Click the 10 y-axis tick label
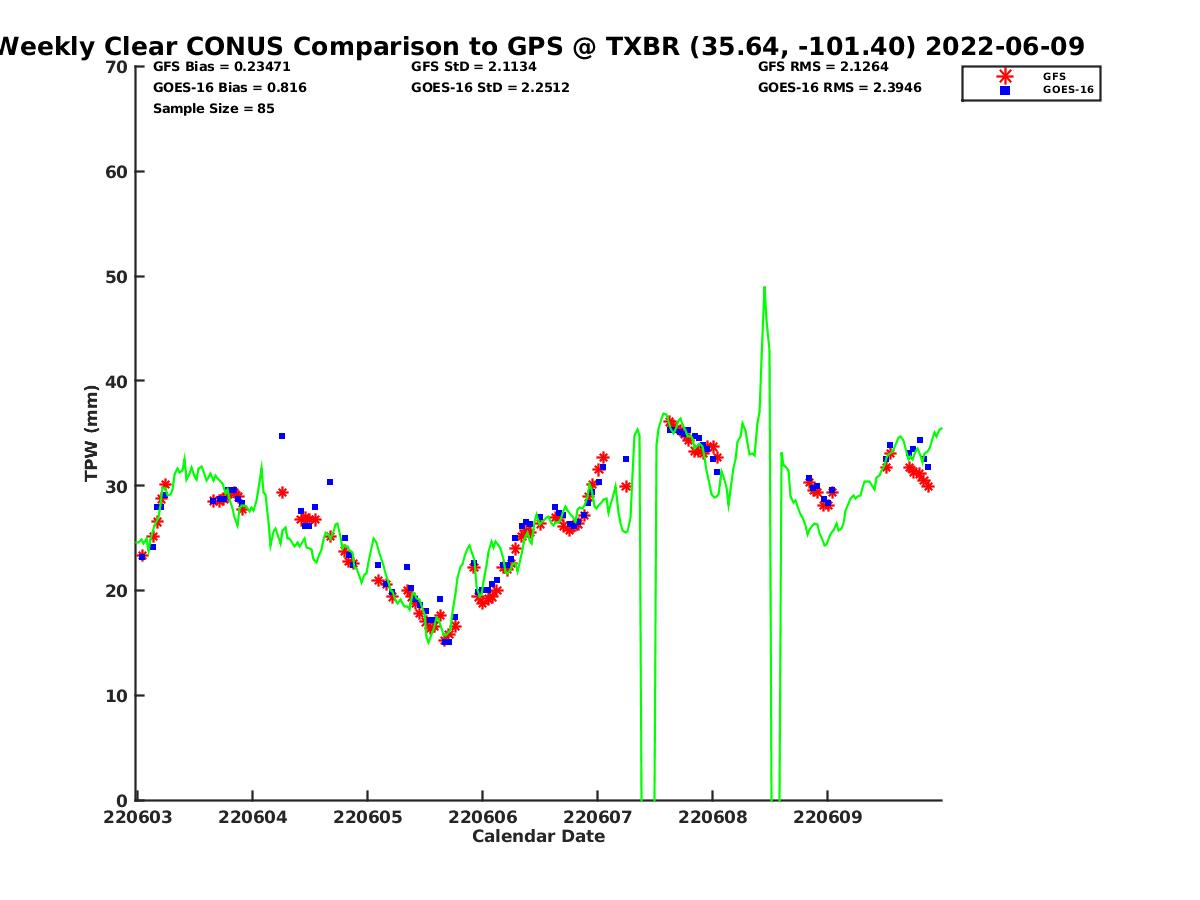 tap(117, 696)
